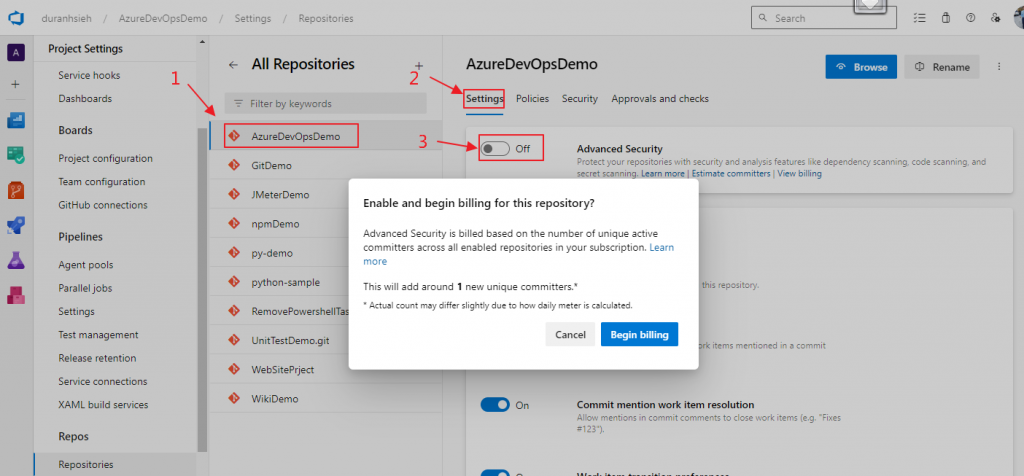Click the user profile avatar
Viewport: 1024px width, 476px height.
(1019, 18)
